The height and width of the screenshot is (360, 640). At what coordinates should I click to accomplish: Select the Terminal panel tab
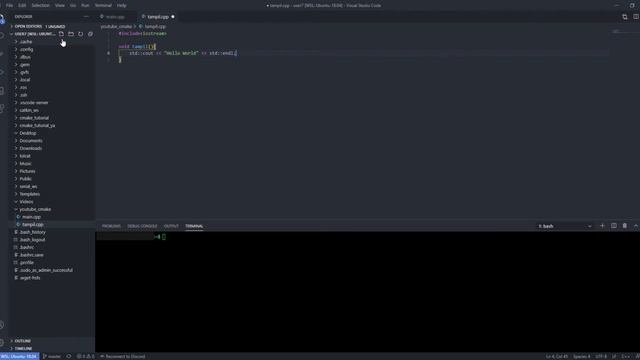point(194,226)
